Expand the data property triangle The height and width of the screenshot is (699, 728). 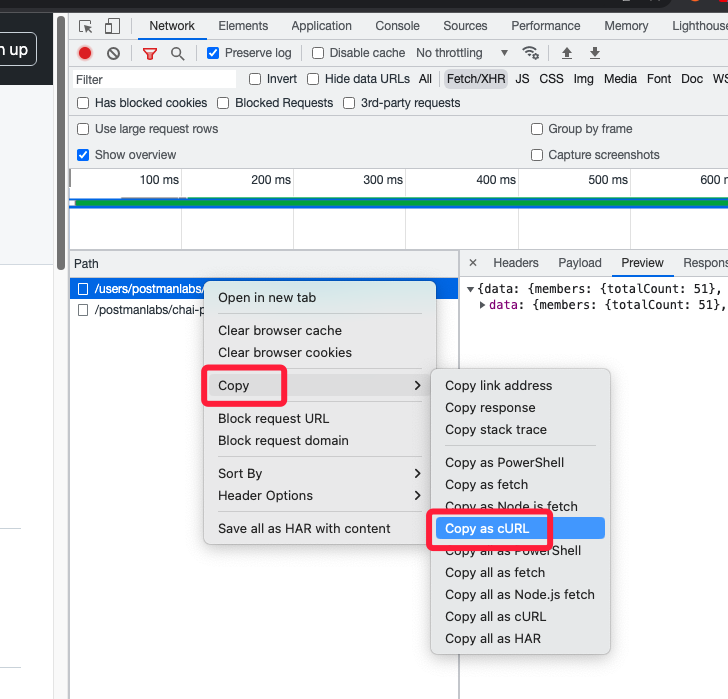pyautogui.click(x=482, y=305)
